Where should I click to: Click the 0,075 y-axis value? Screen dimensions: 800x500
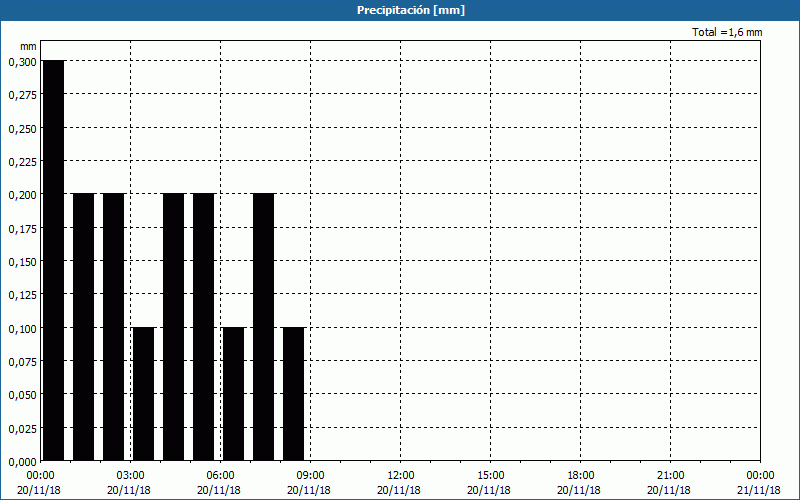pos(22,362)
